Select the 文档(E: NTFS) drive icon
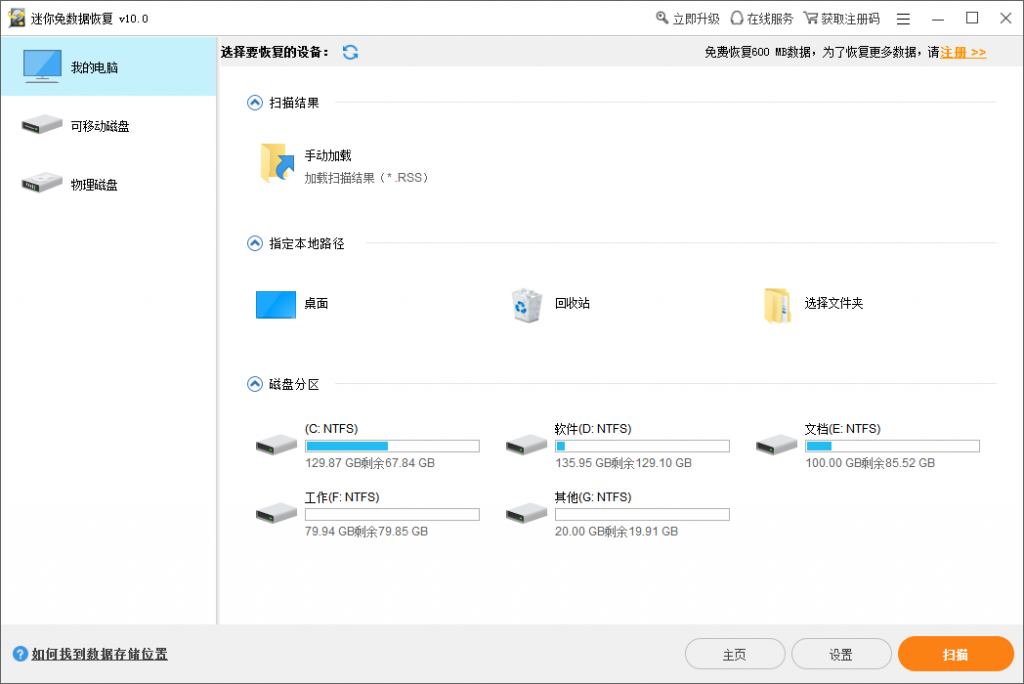This screenshot has width=1024, height=684. 776,446
